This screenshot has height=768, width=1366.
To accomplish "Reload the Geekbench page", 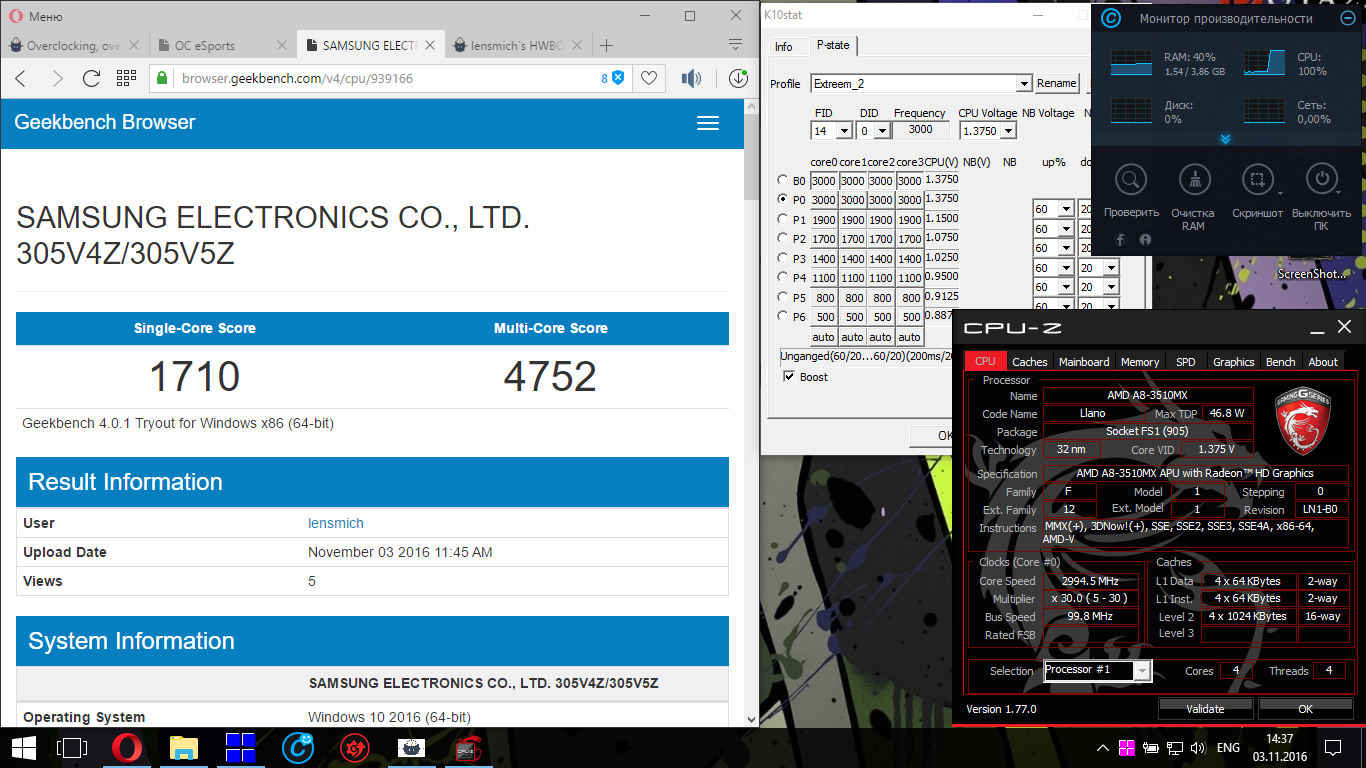I will [x=91, y=78].
